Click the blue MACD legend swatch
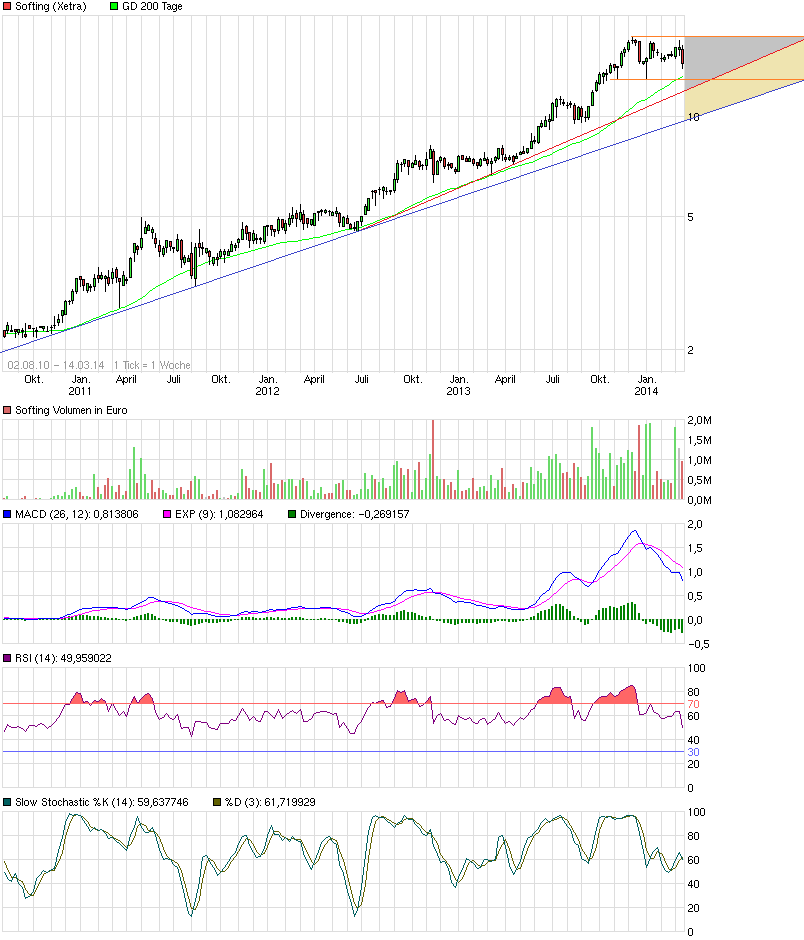The image size is (804, 940). 7,514
